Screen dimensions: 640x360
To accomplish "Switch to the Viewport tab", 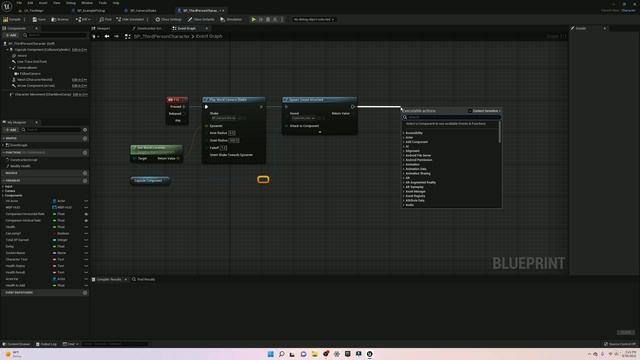I will pos(101,28).
